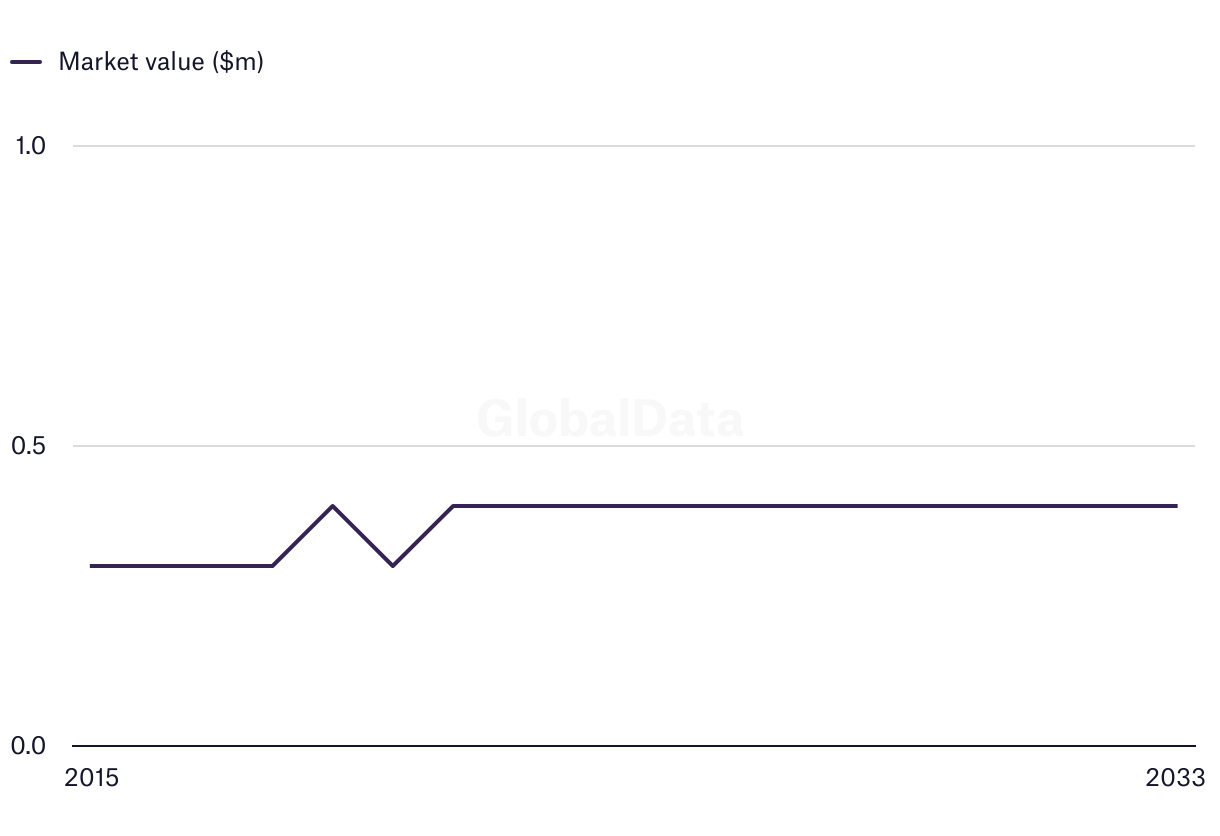Image resolution: width=1220 pixels, height=836 pixels.
Task: Toggle the Market value ($m) legend label
Action: tap(161, 62)
